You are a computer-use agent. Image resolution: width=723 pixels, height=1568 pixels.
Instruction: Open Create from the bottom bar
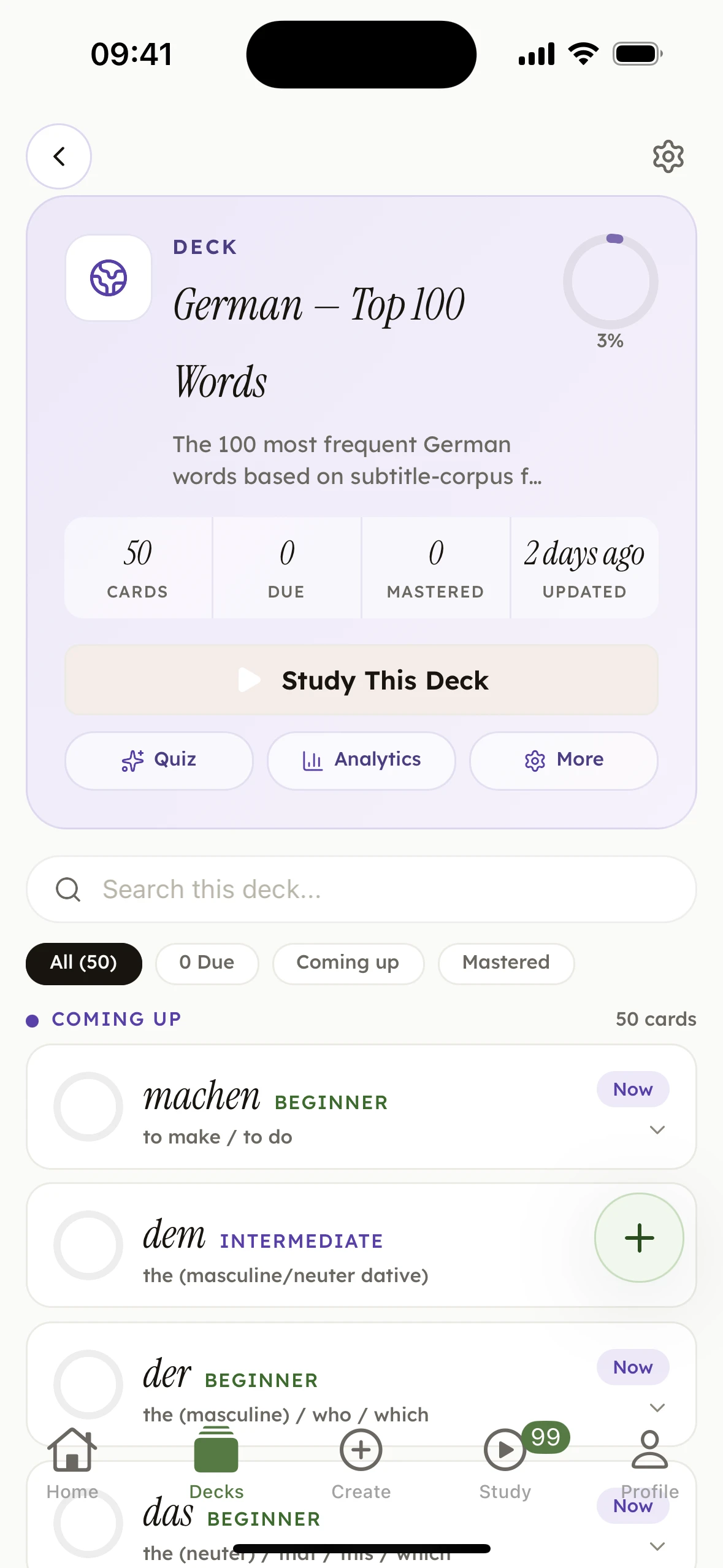click(x=361, y=1463)
